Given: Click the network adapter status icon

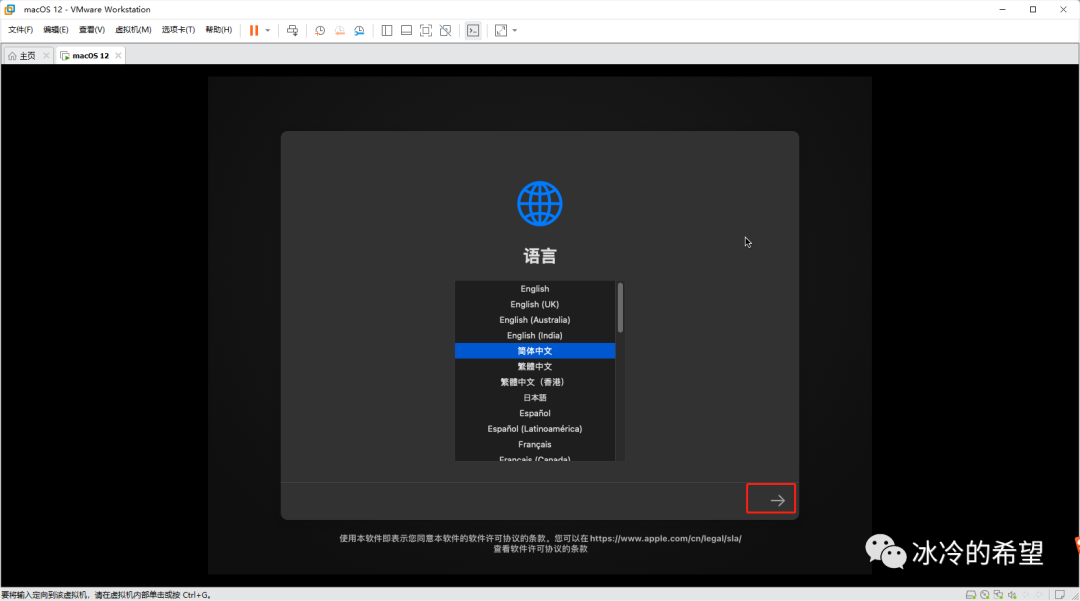Looking at the screenshot, I should point(998,595).
